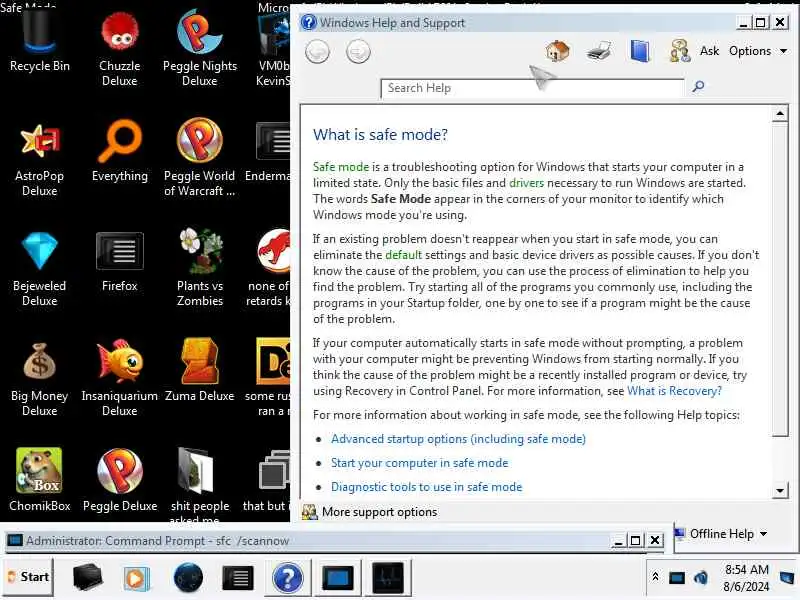Image resolution: width=800 pixels, height=600 pixels.
Task: Select the Firefox desktop icon
Action: click(x=119, y=262)
